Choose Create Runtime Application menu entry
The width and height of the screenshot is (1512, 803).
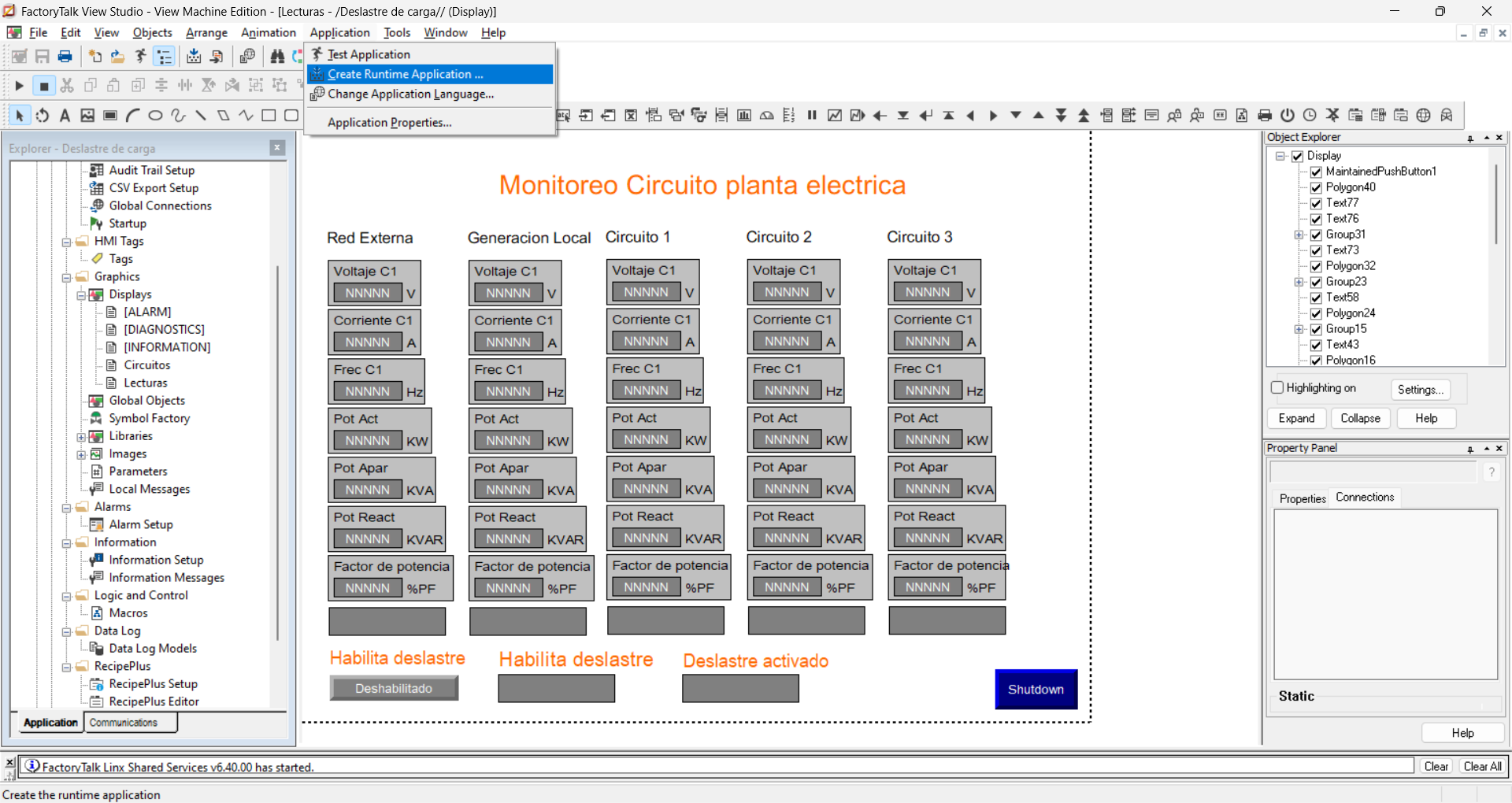(x=430, y=74)
